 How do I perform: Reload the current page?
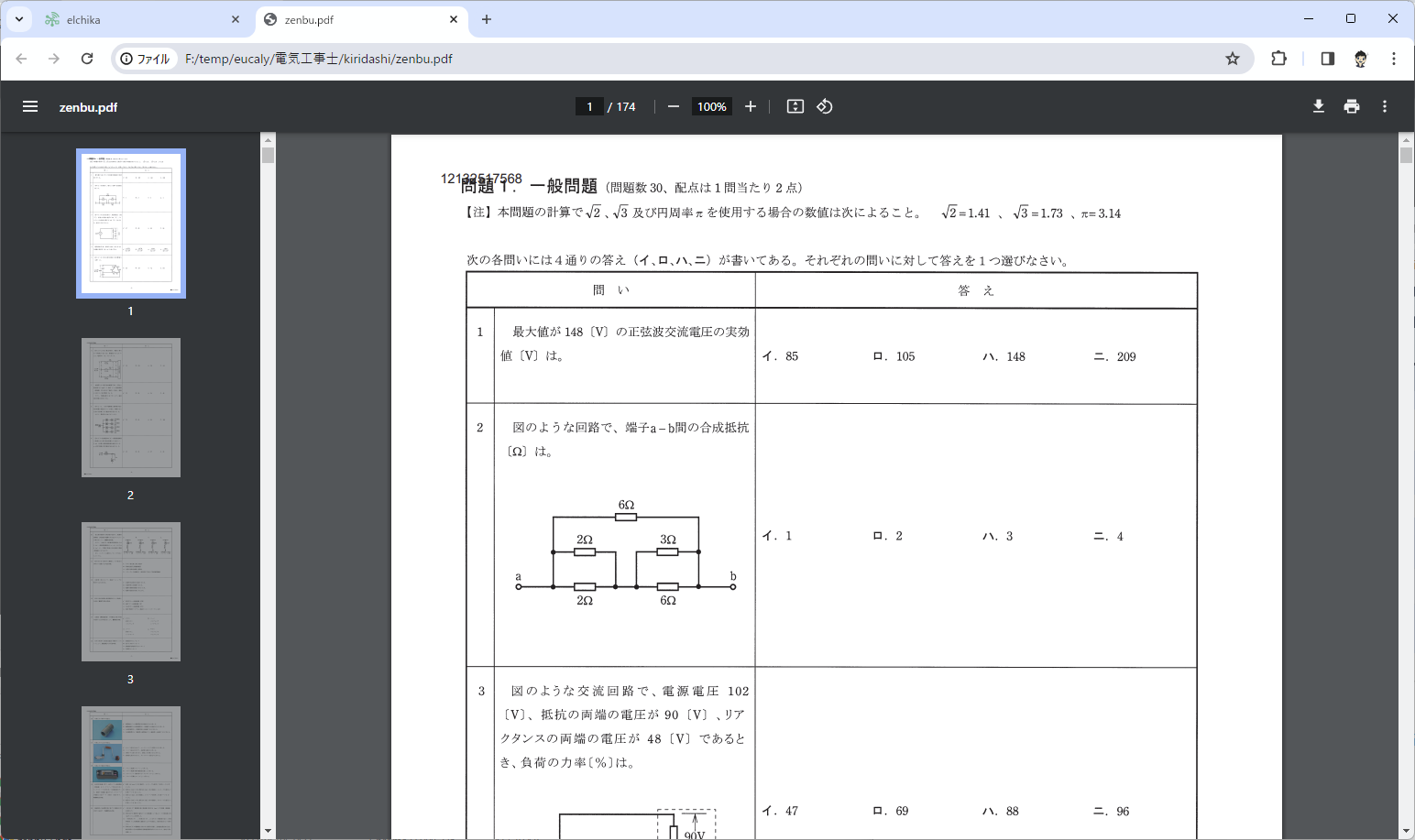87,59
